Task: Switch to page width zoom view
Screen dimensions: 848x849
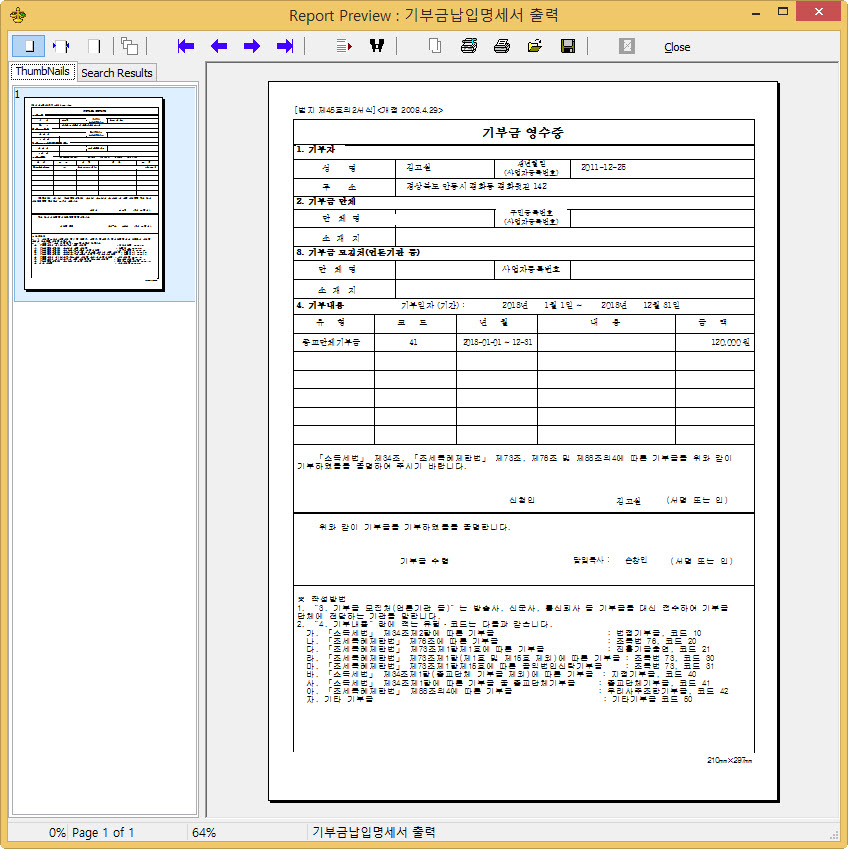Action: point(61,46)
